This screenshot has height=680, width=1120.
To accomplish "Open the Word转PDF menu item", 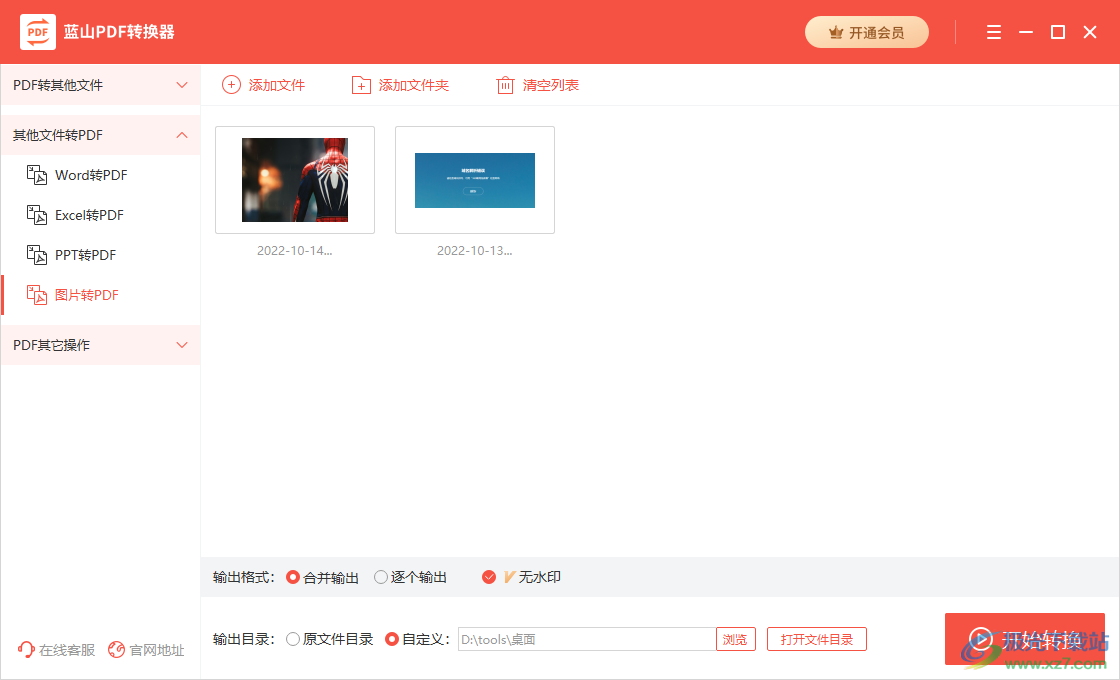I will pyautogui.click(x=101, y=175).
